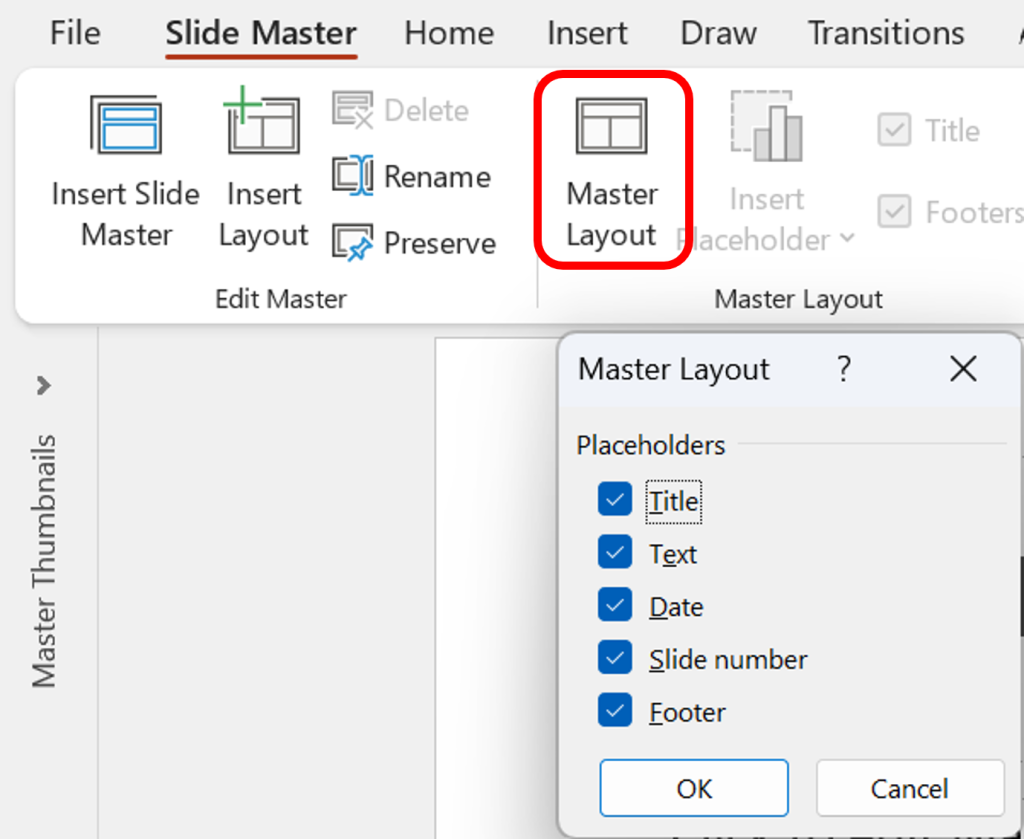Viewport: 1024px width, 839px height.
Task: Close the Master Layout dialog with the X
Action: click(962, 369)
